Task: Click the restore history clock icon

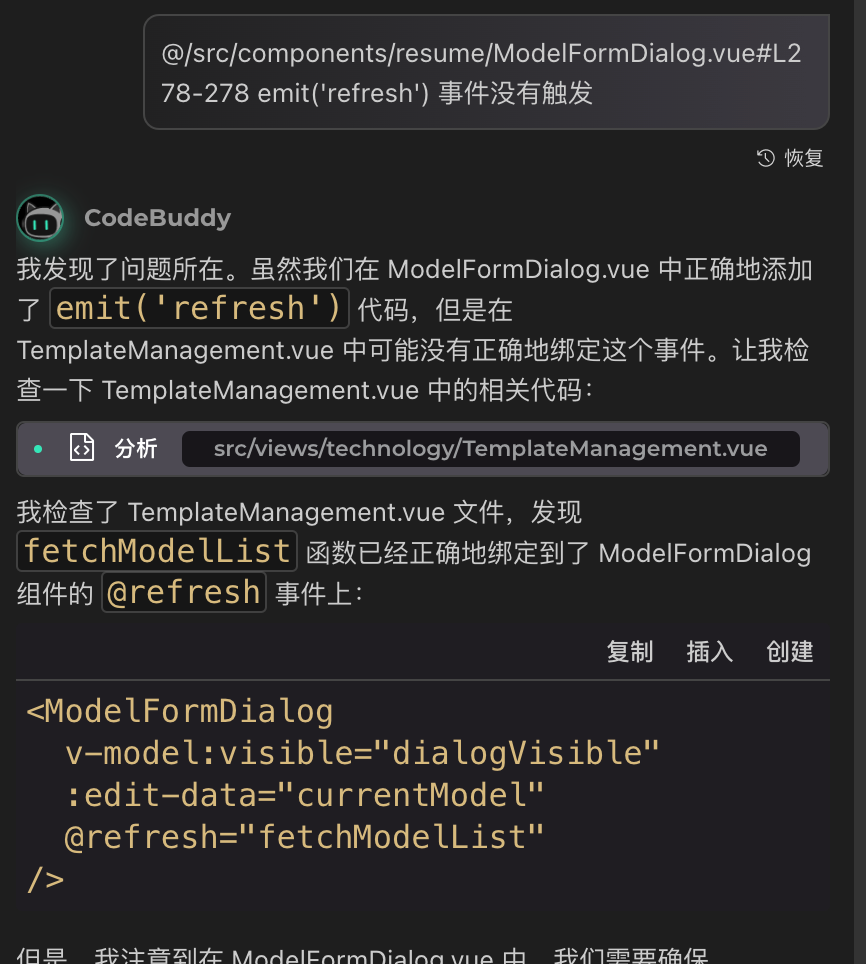Action: (766, 158)
